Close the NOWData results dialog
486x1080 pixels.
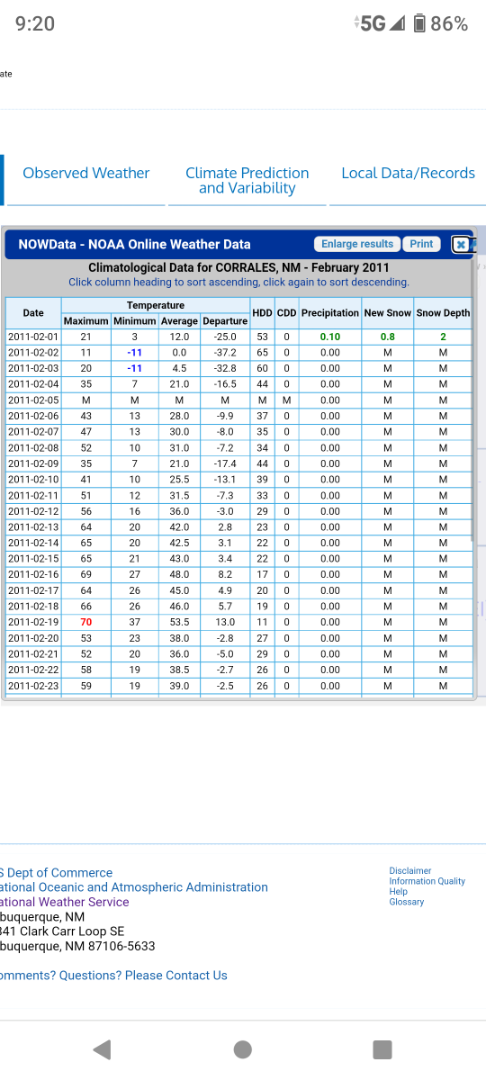(x=461, y=245)
